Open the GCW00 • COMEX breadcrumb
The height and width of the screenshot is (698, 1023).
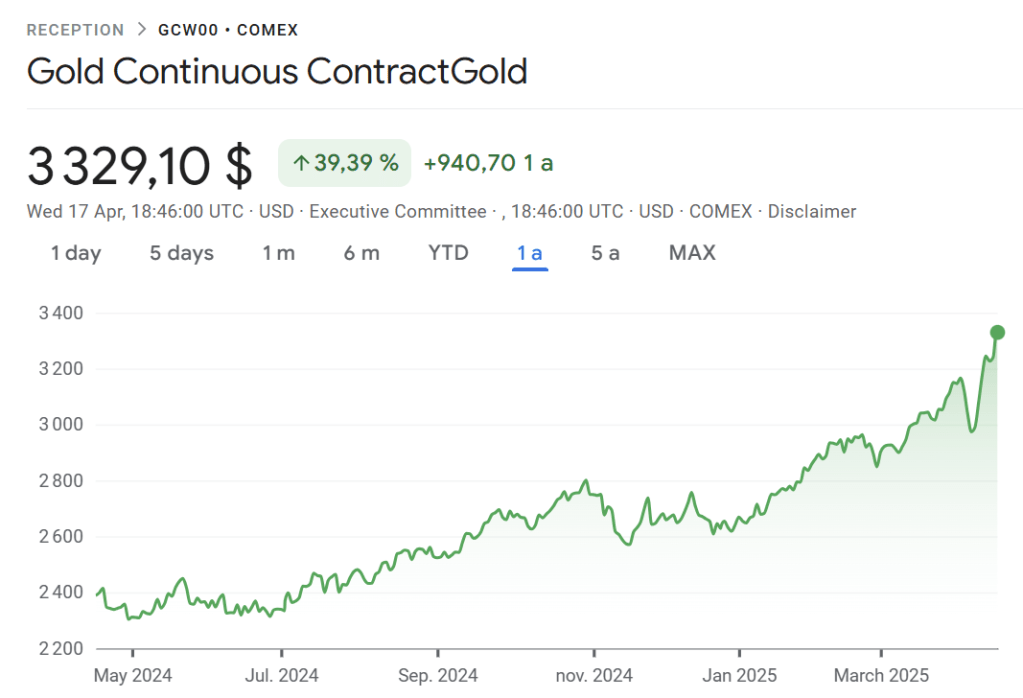(x=228, y=30)
